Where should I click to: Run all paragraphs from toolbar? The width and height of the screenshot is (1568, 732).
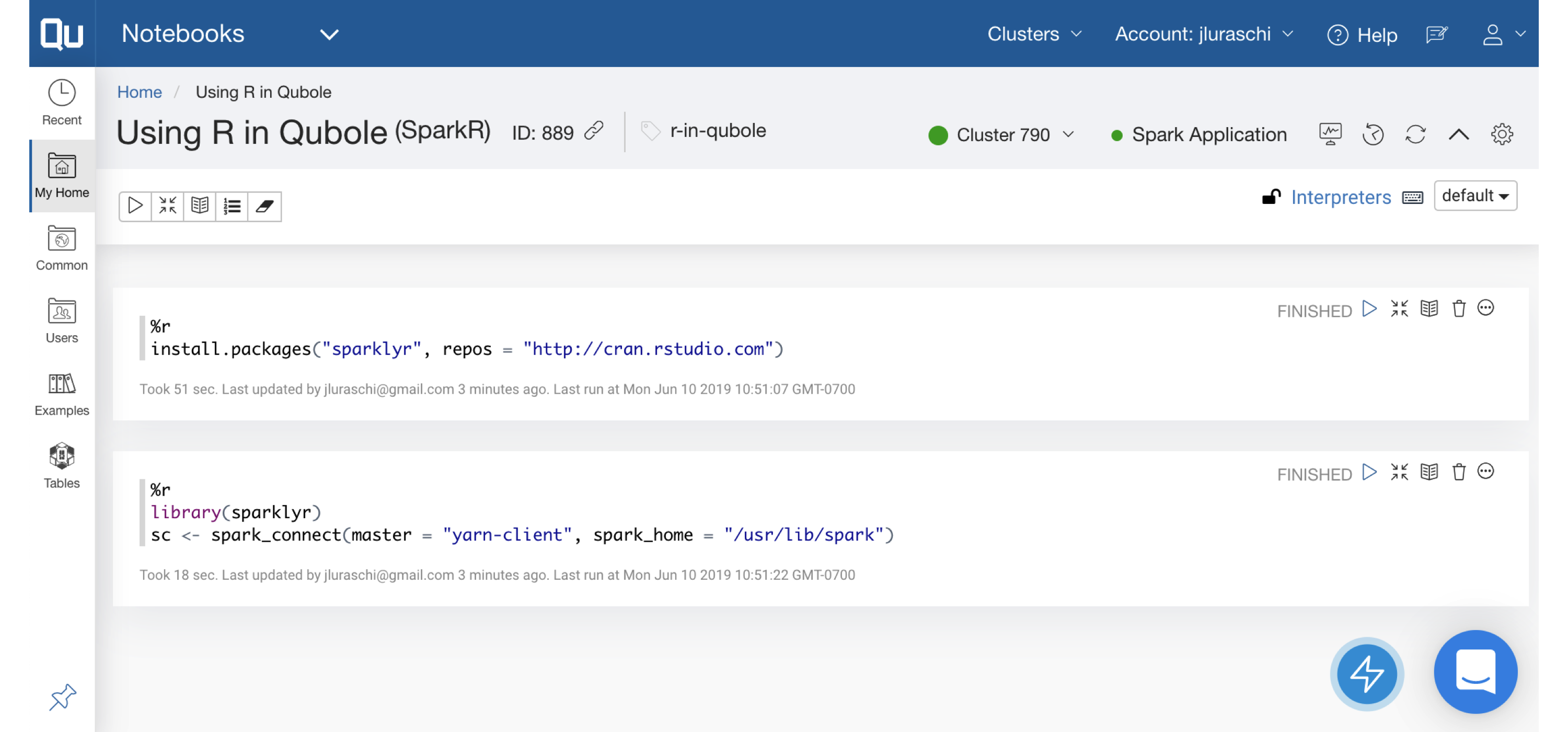pyautogui.click(x=135, y=206)
